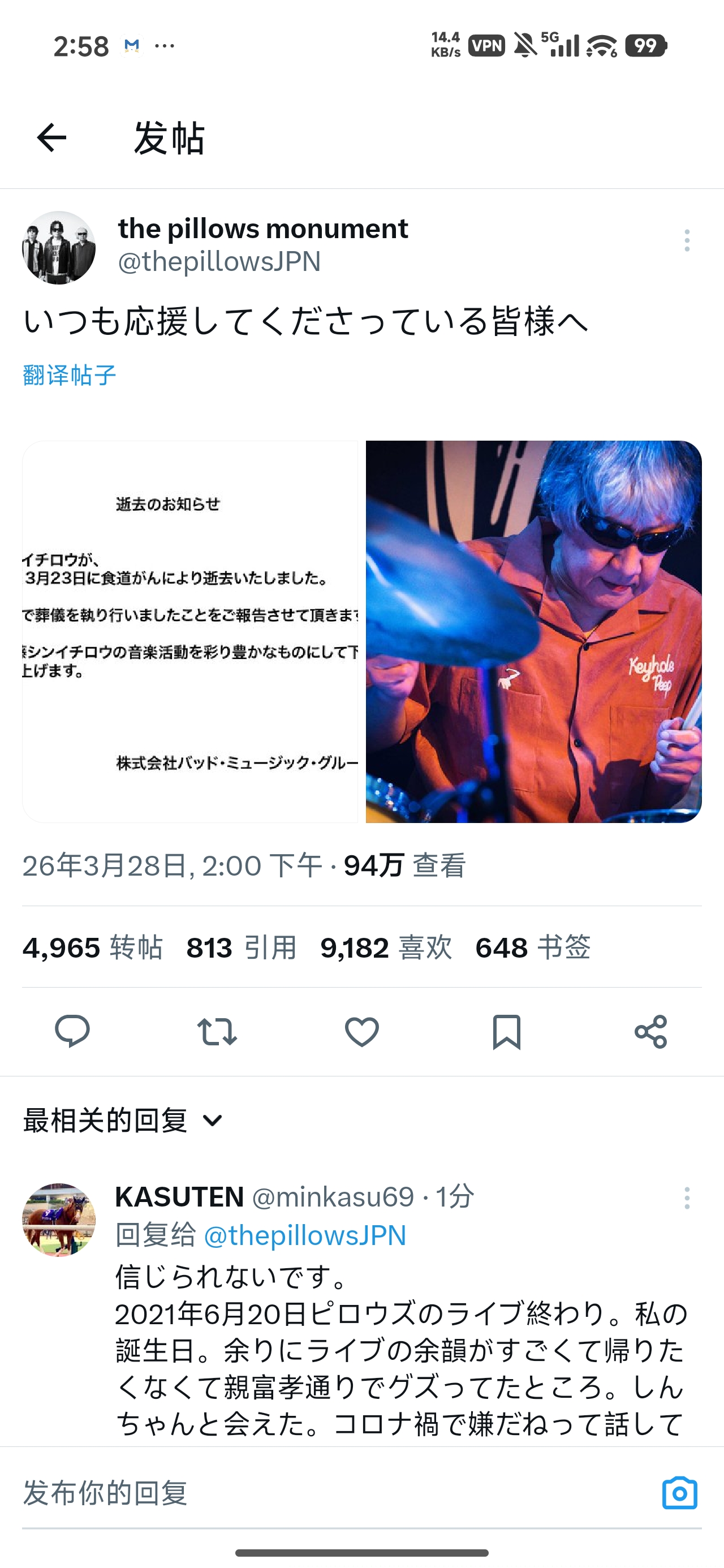Image resolution: width=724 pixels, height=1568 pixels.
Task: Open the reply comment bubble icon
Action: tap(72, 1031)
